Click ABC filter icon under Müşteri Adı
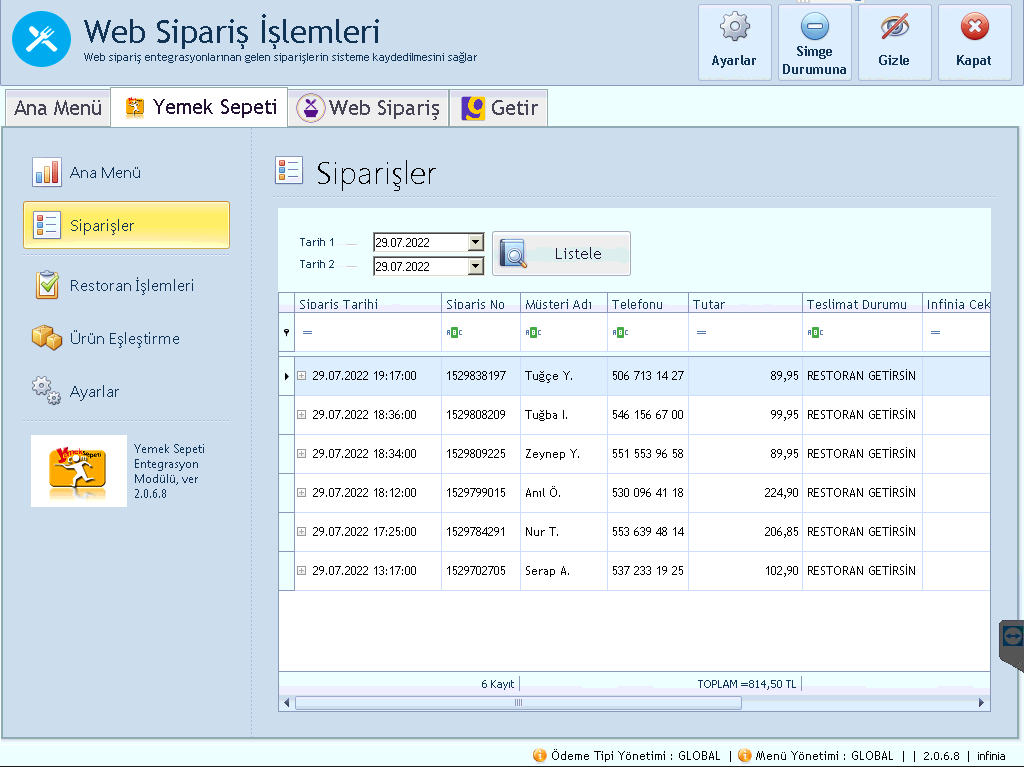The height and width of the screenshot is (767, 1024). (533, 333)
